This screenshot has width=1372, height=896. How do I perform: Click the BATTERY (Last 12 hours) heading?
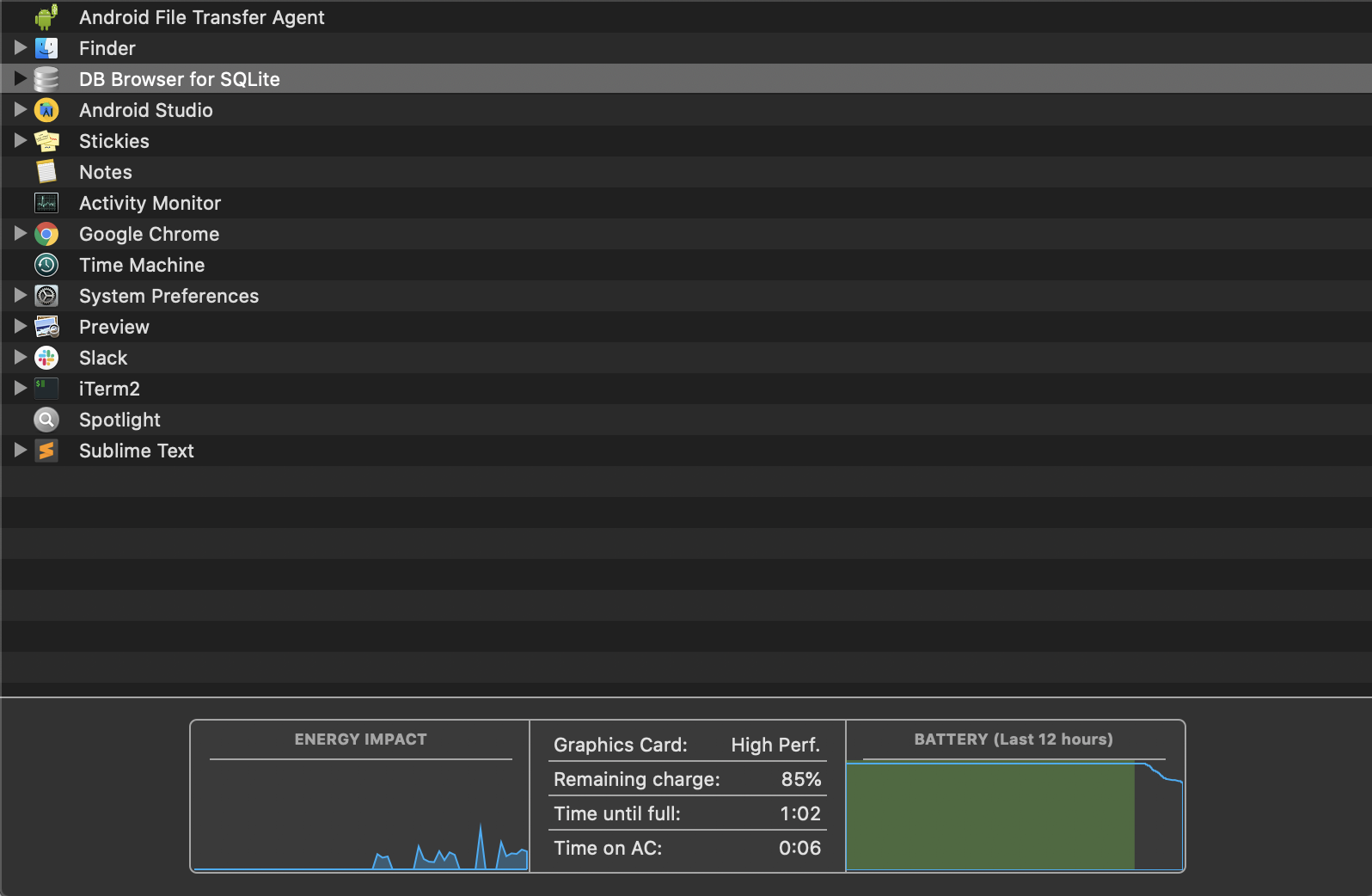click(x=1014, y=740)
